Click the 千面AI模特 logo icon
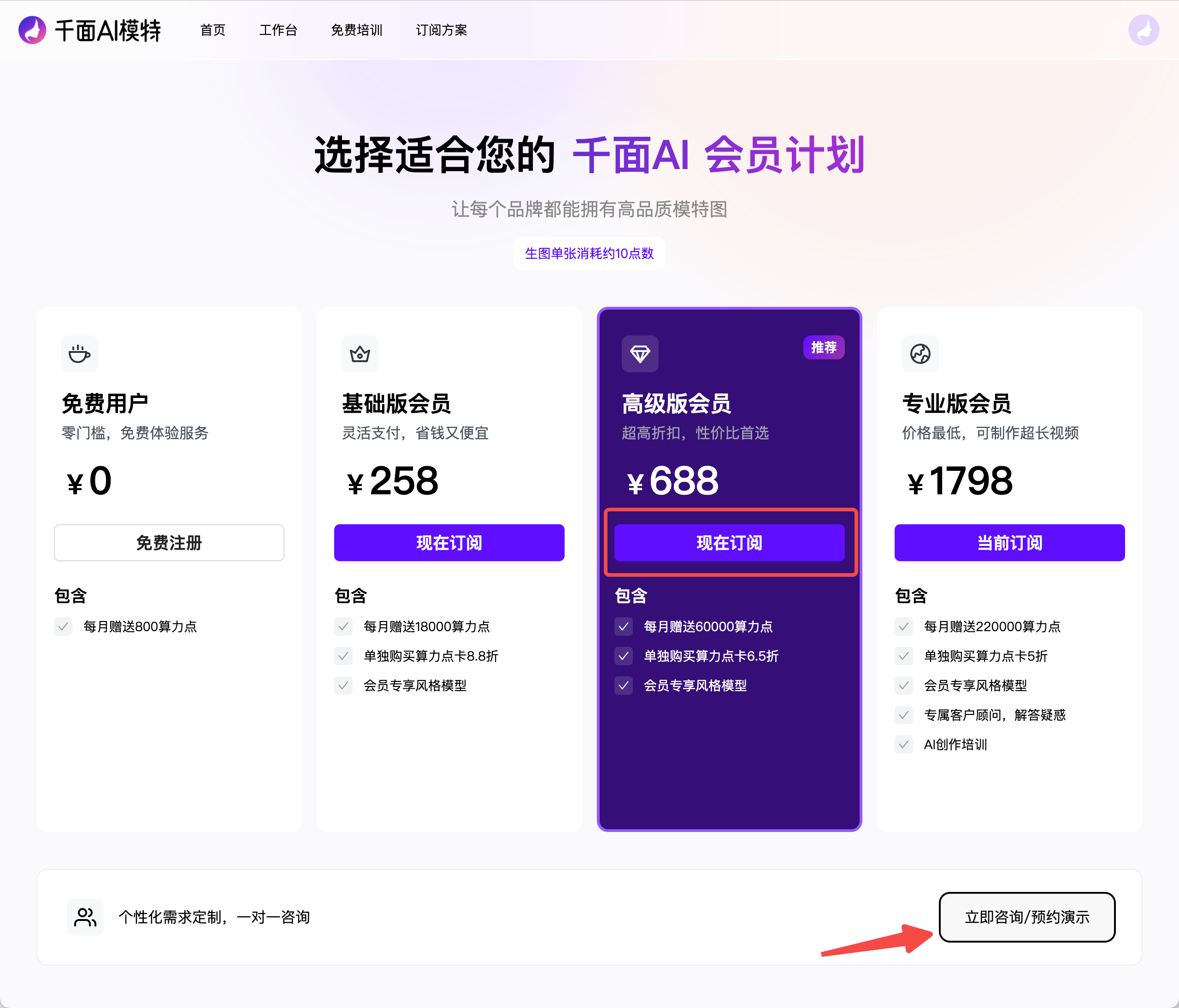The height and width of the screenshot is (1008, 1179). 32,30
